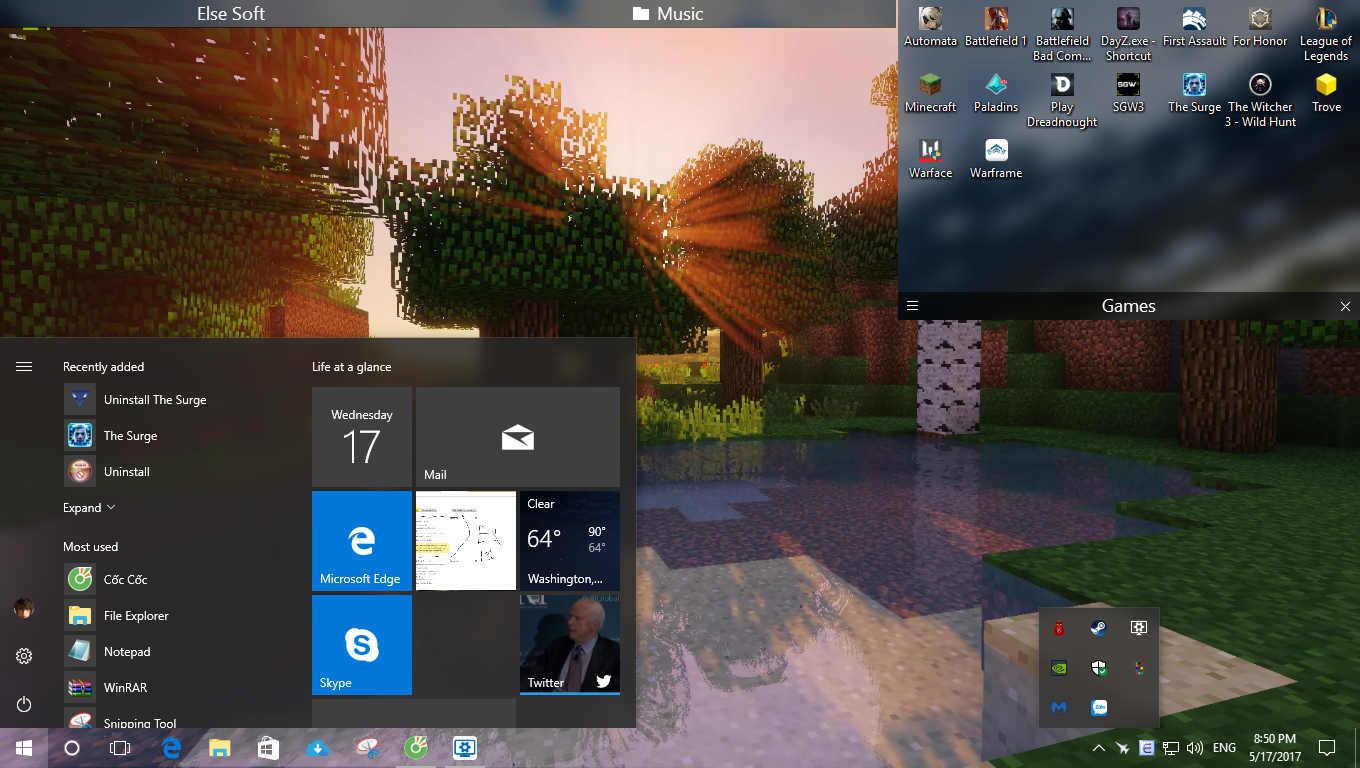Open Microsoft Edge from the taskbar

(170, 747)
